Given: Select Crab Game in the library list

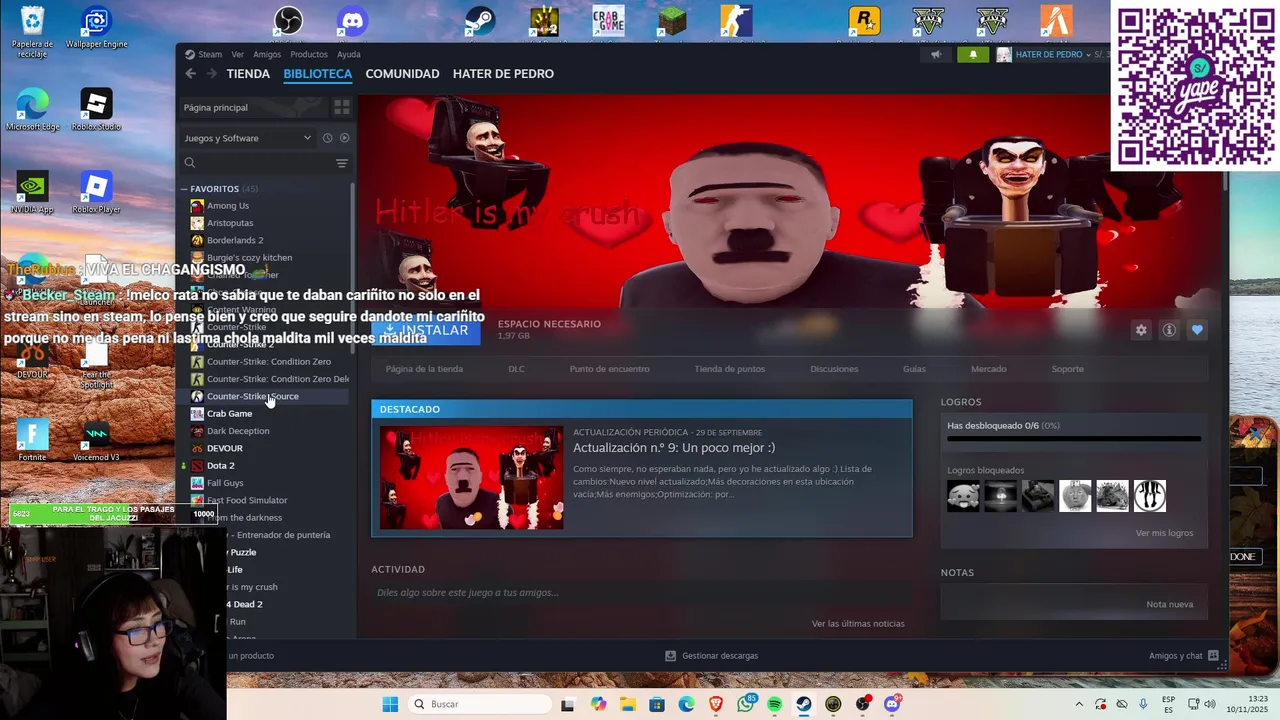Looking at the screenshot, I should coord(229,414).
